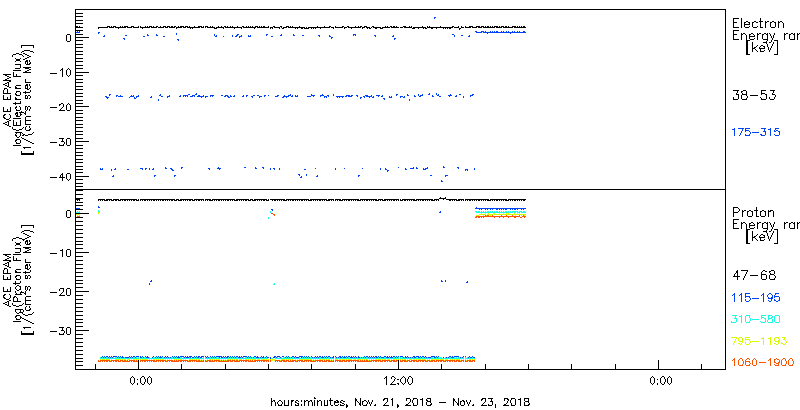Viewport: 800px width, 410px height.
Task: Click the 310-580 cyan proton legend label
Action: pos(756,320)
